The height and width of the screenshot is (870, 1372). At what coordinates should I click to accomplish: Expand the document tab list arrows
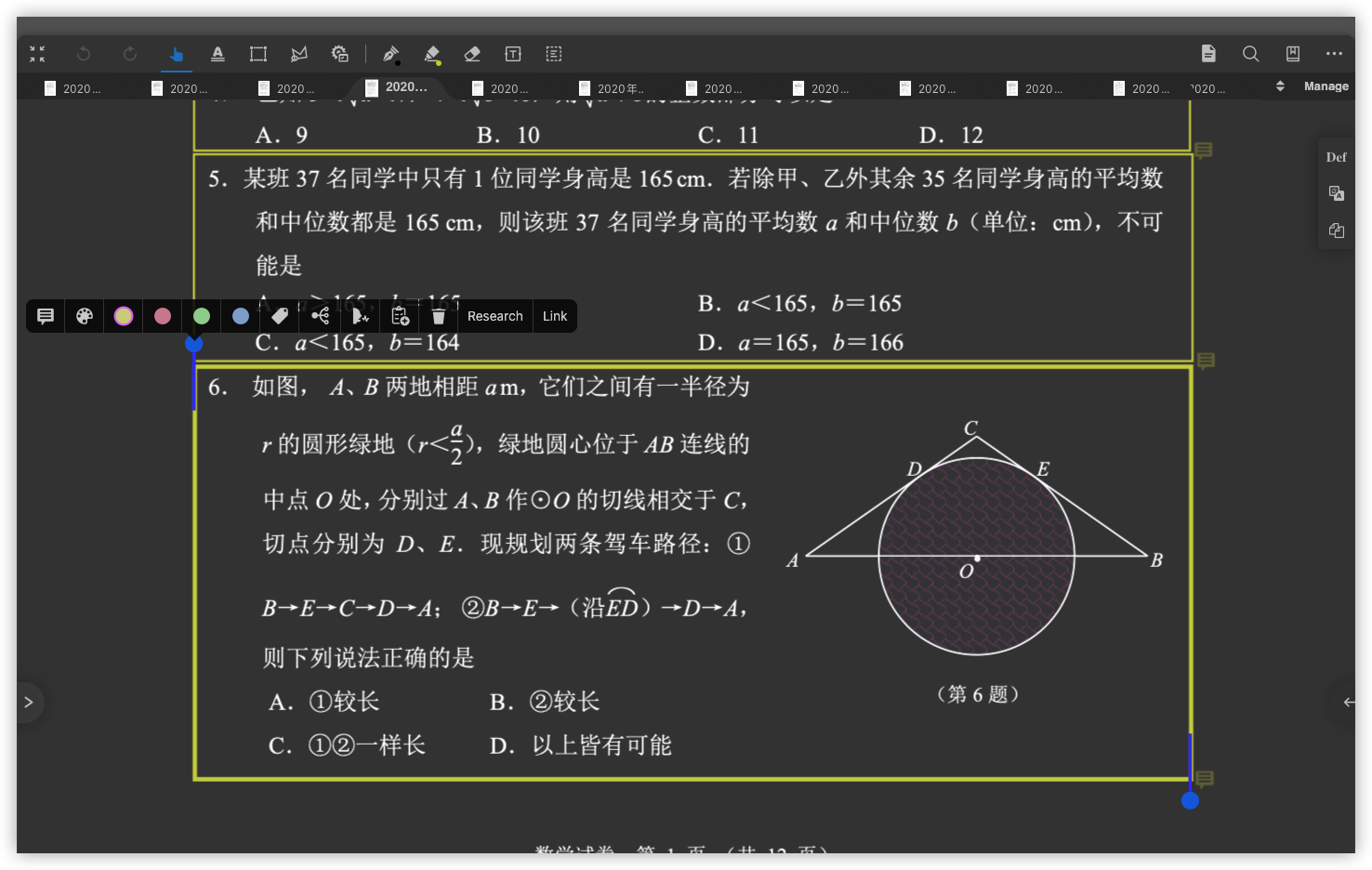1280,86
